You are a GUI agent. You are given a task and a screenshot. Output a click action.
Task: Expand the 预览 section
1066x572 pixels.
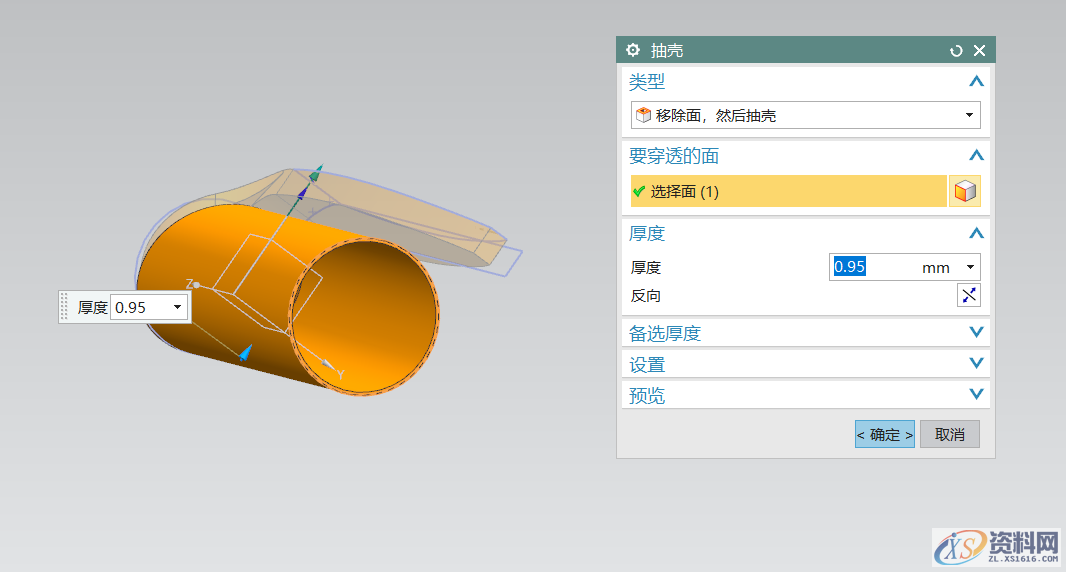[x=976, y=394]
